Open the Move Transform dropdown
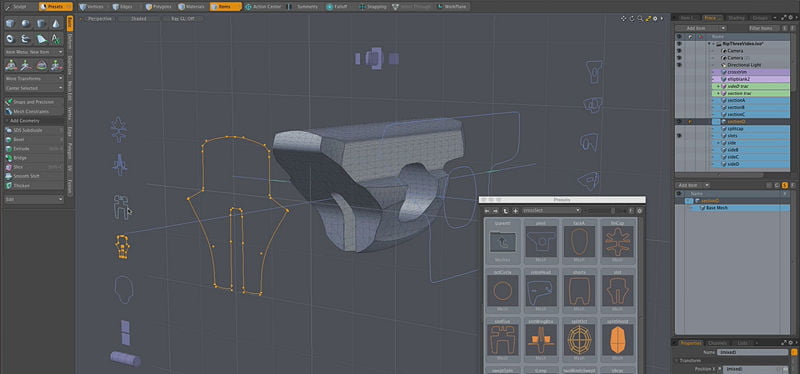 (x=34, y=79)
